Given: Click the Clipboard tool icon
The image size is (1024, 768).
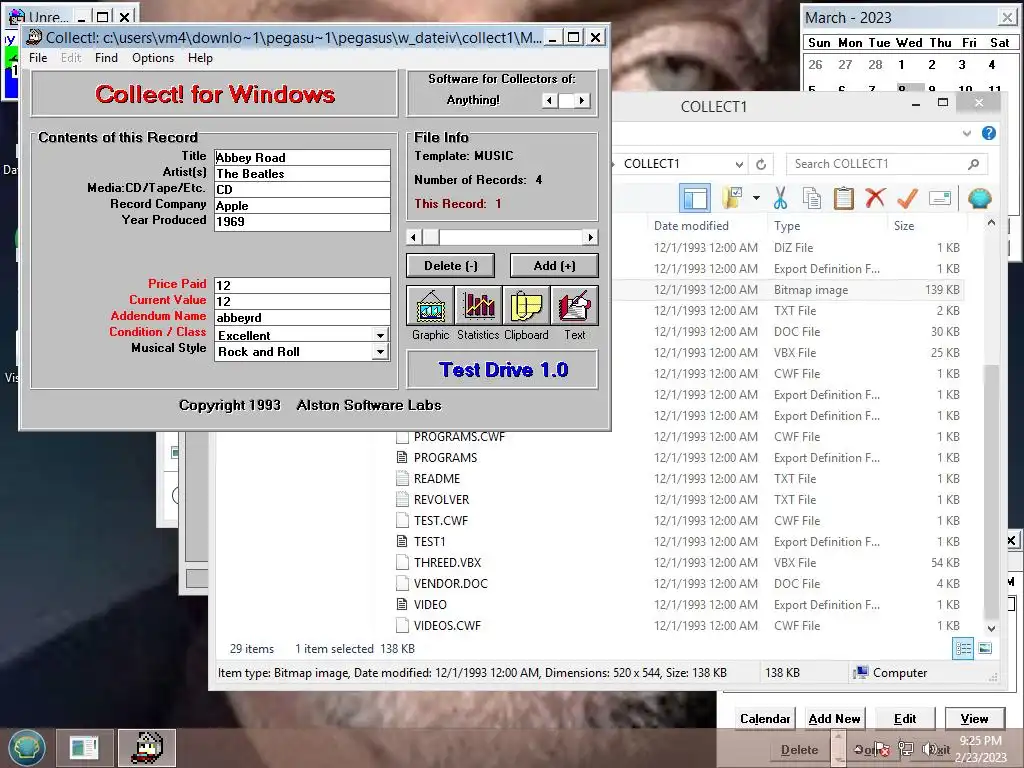Looking at the screenshot, I should pos(526,306).
